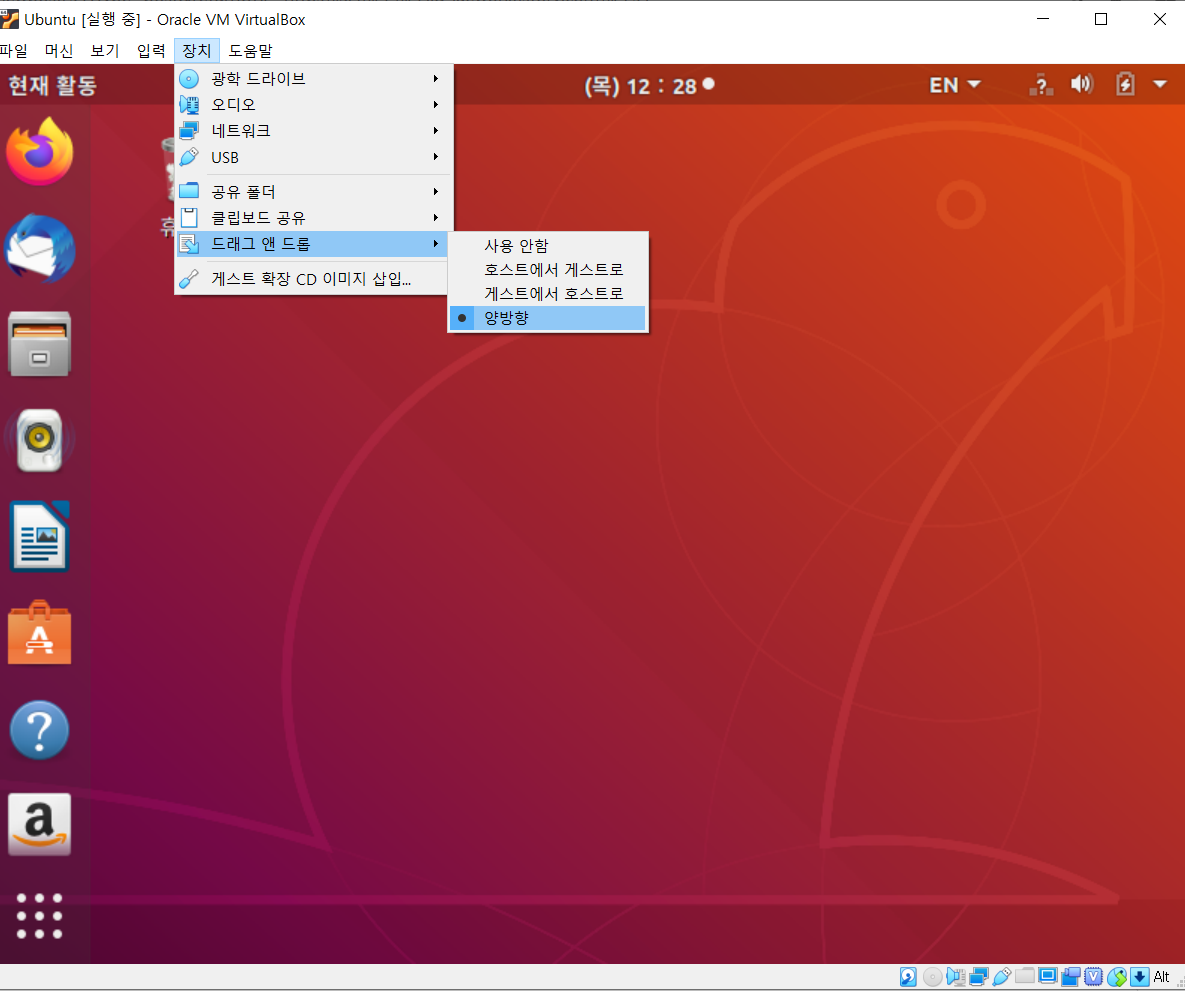Click the shared folders status bar icon

click(1025, 976)
